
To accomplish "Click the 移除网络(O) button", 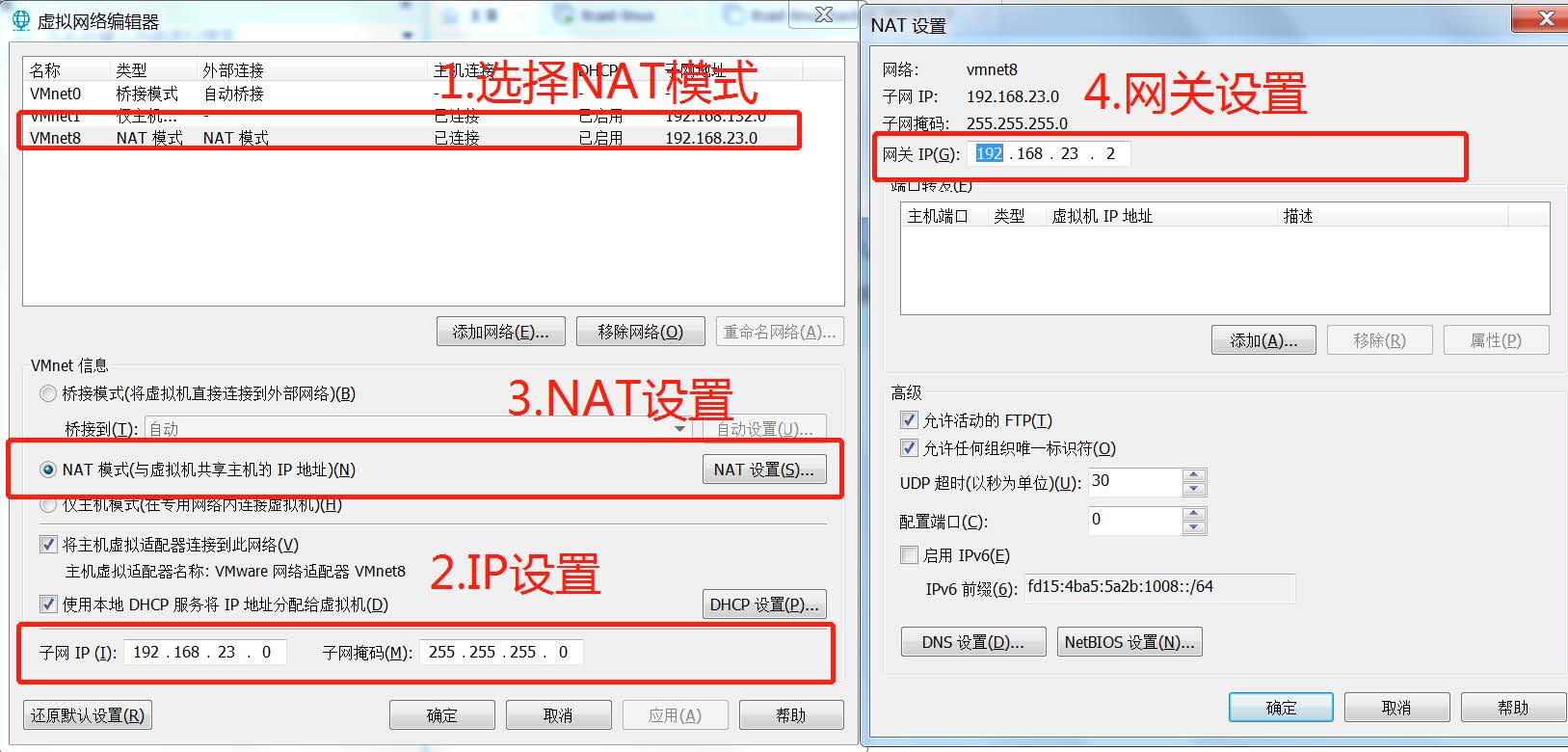I will click(640, 332).
